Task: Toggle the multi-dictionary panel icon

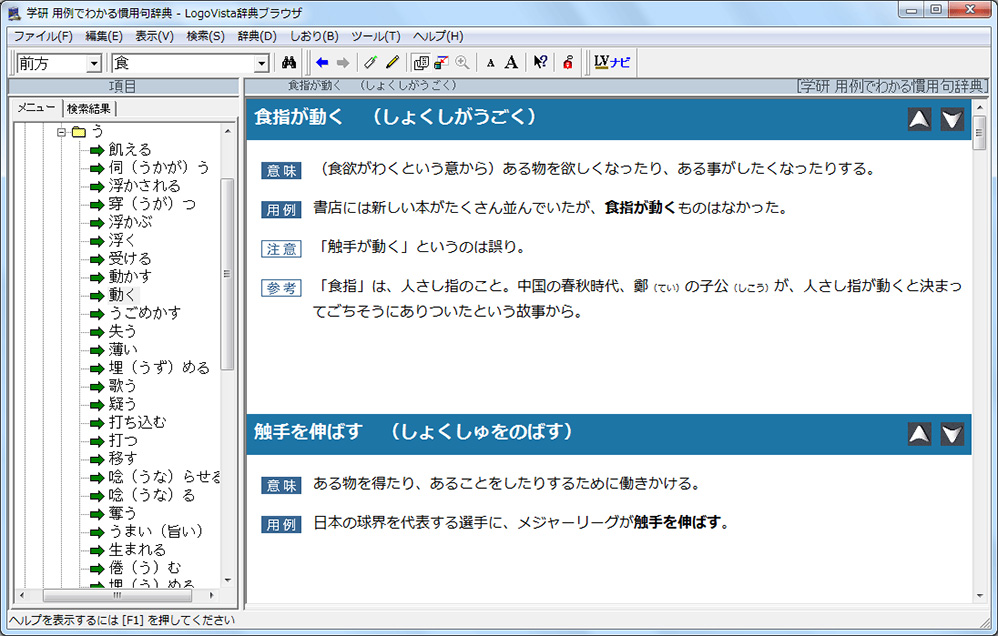Action: click(421, 62)
